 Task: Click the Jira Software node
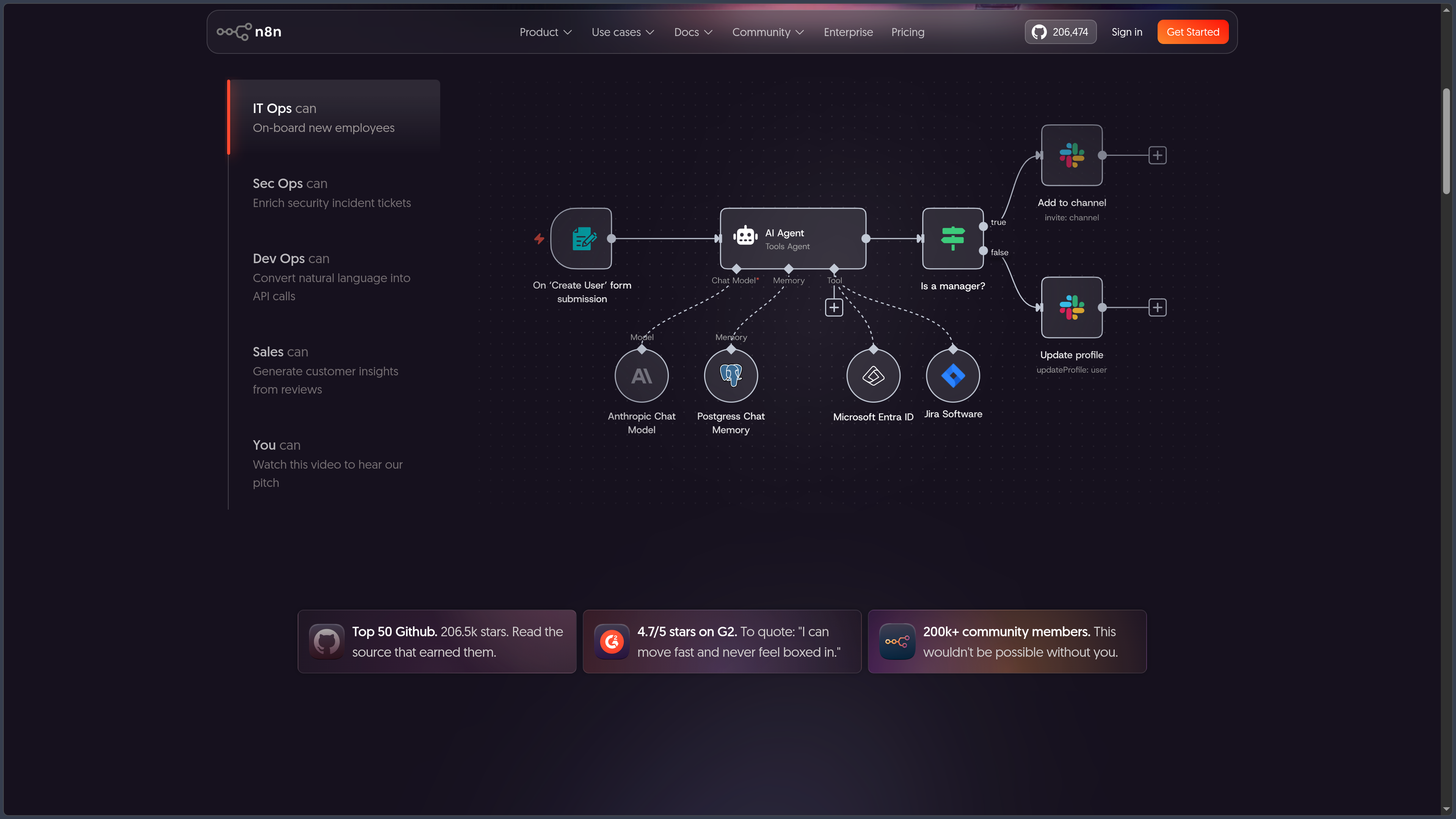(953, 375)
